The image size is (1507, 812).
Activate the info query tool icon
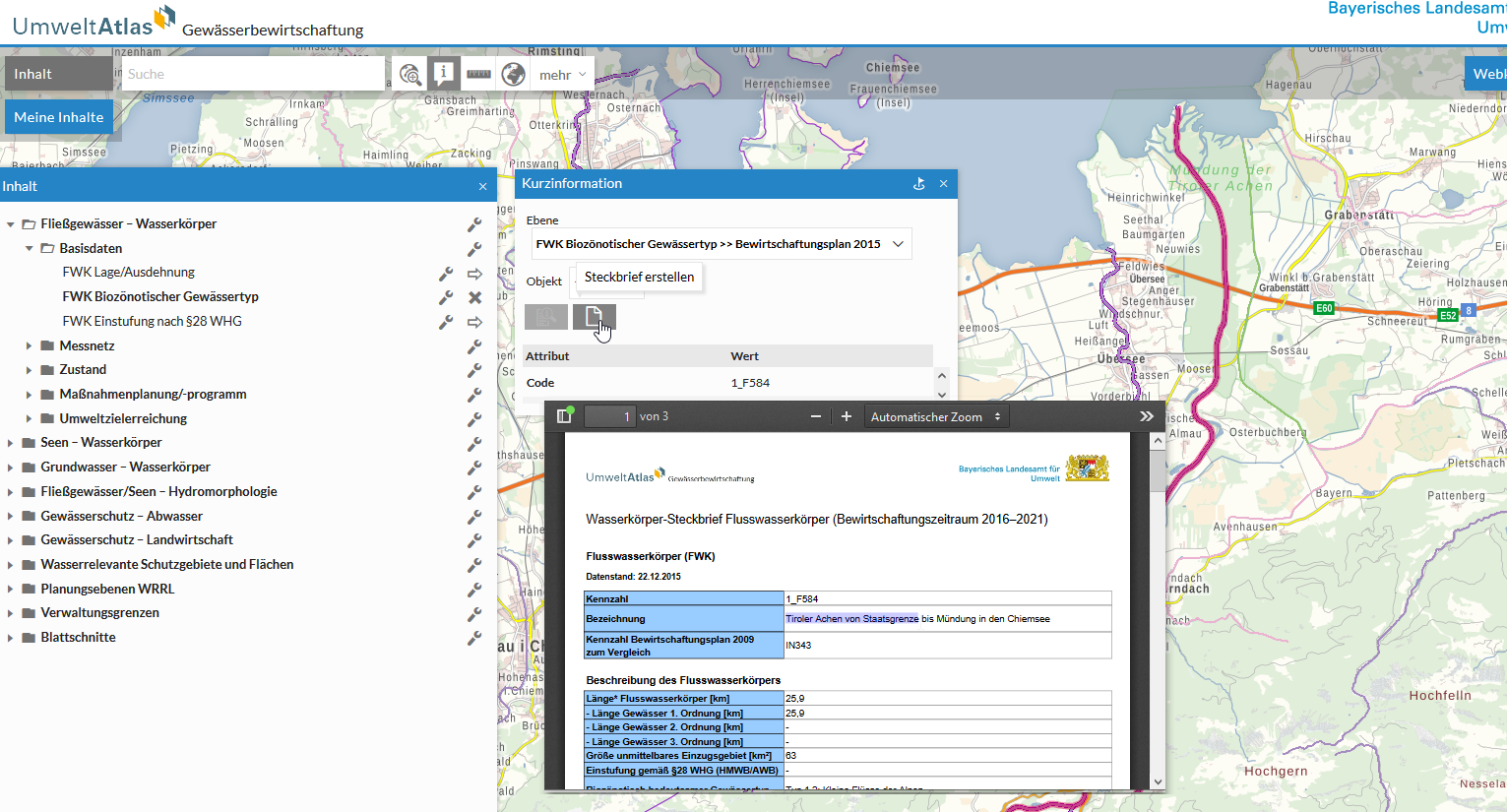pos(443,74)
